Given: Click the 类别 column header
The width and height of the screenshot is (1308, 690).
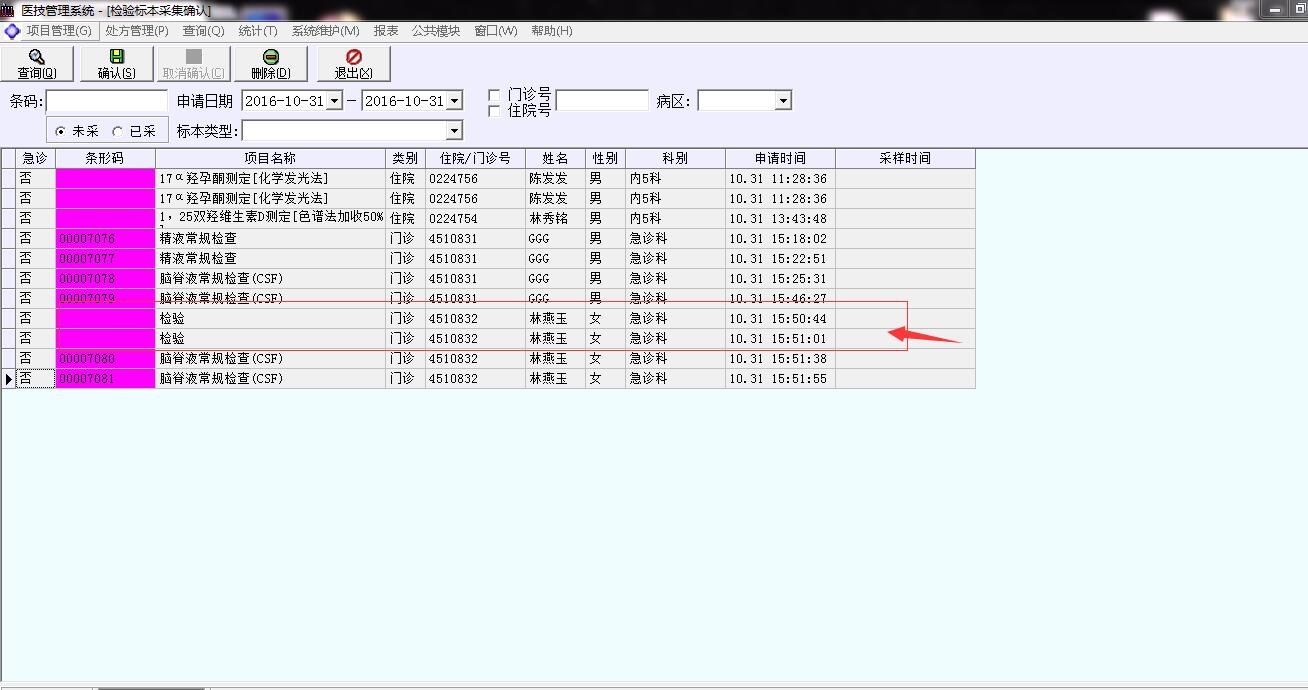Looking at the screenshot, I should point(405,158).
